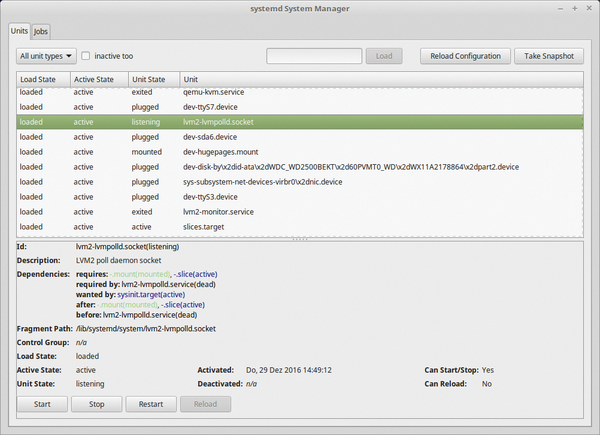The height and width of the screenshot is (435, 600).
Task: Open the -.mount(mounted) link under after
Action: tap(127, 305)
